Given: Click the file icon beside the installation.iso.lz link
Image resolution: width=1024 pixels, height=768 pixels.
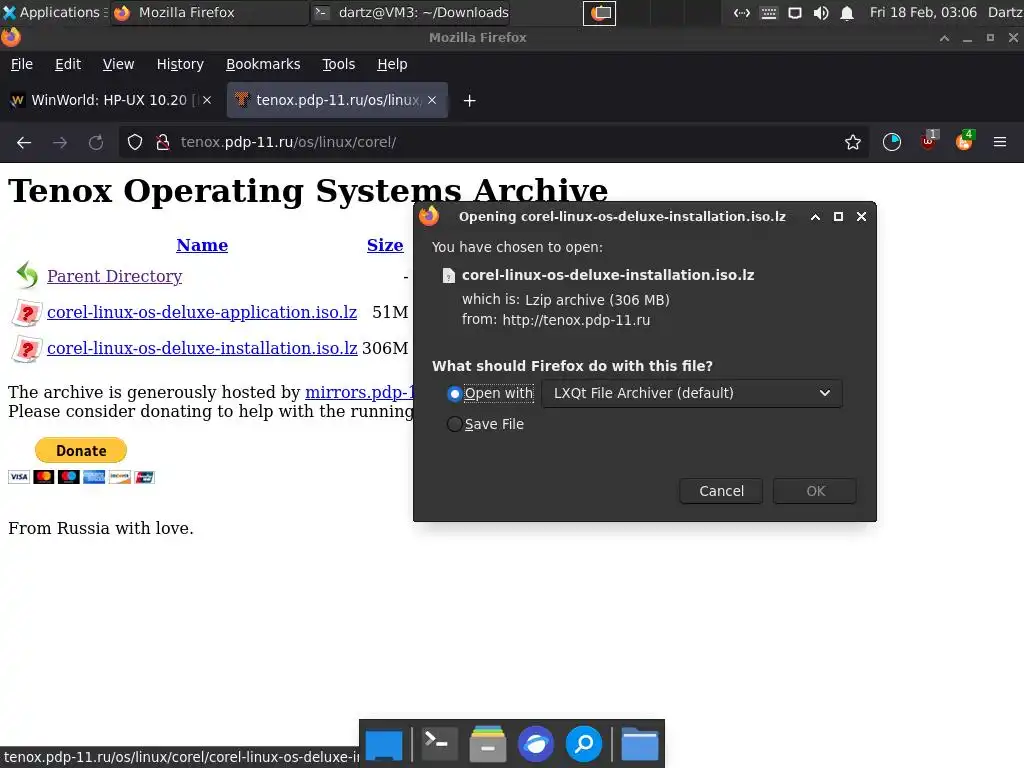Looking at the screenshot, I should pos(27,349).
